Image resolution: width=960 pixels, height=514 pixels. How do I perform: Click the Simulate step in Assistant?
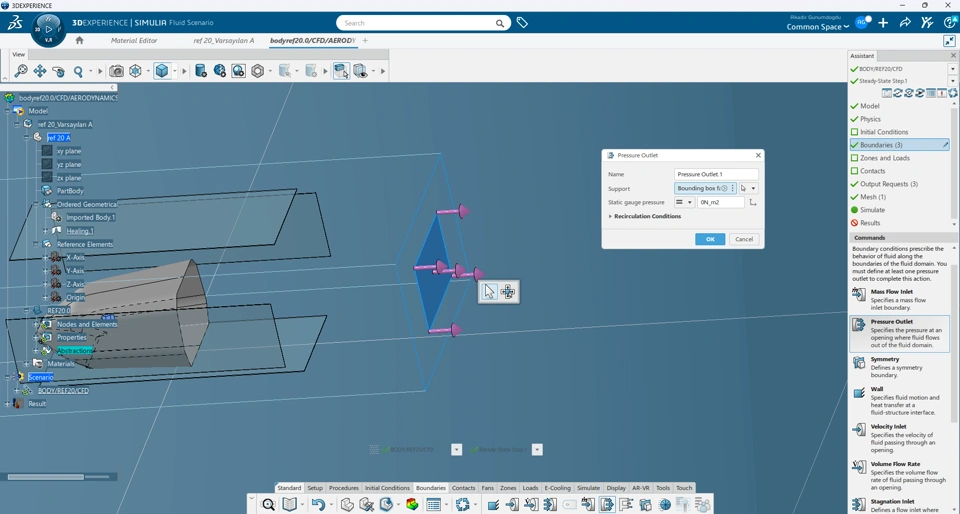[872, 210]
